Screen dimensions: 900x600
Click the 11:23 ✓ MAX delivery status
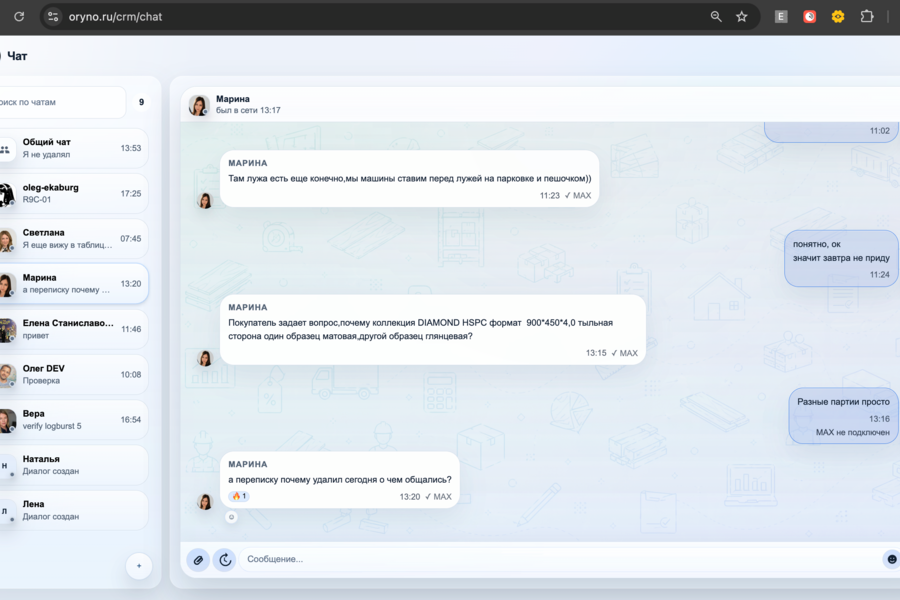pos(565,195)
